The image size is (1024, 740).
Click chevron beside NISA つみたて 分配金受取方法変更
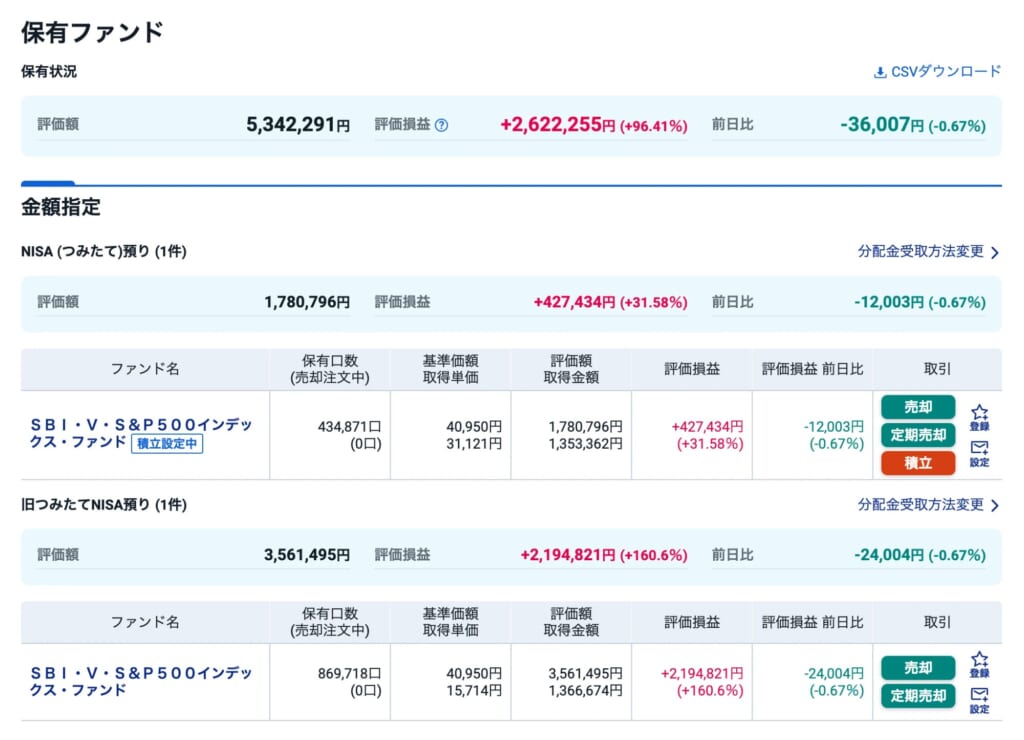click(x=995, y=253)
